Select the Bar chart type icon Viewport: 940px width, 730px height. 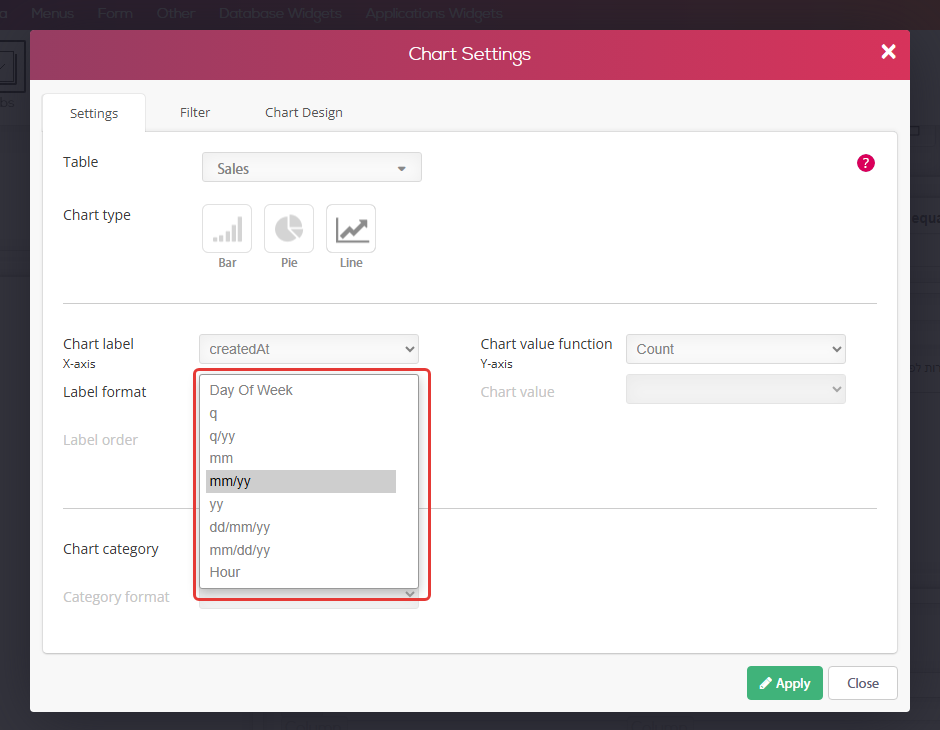pos(227,228)
